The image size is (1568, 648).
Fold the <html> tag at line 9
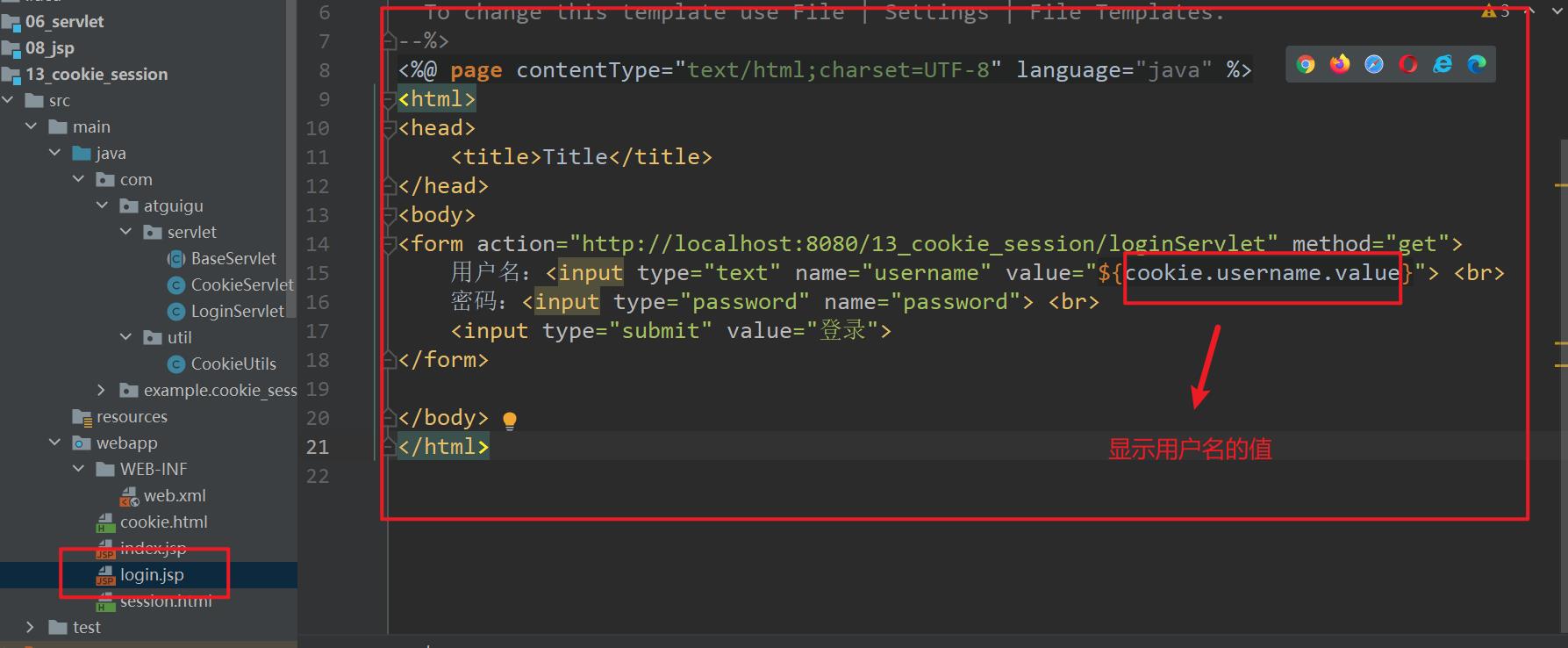(x=390, y=100)
